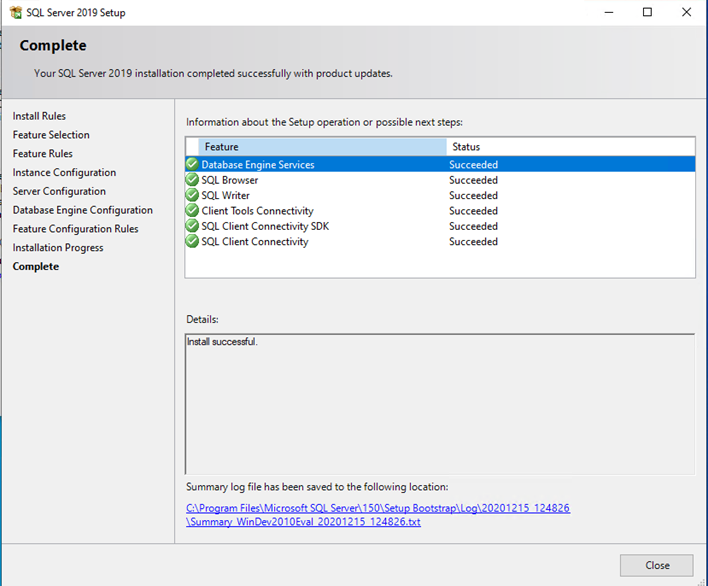This screenshot has width=708, height=586.
Task: Maximize the SQL Server 2019 Setup window
Action: click(647, 12)
